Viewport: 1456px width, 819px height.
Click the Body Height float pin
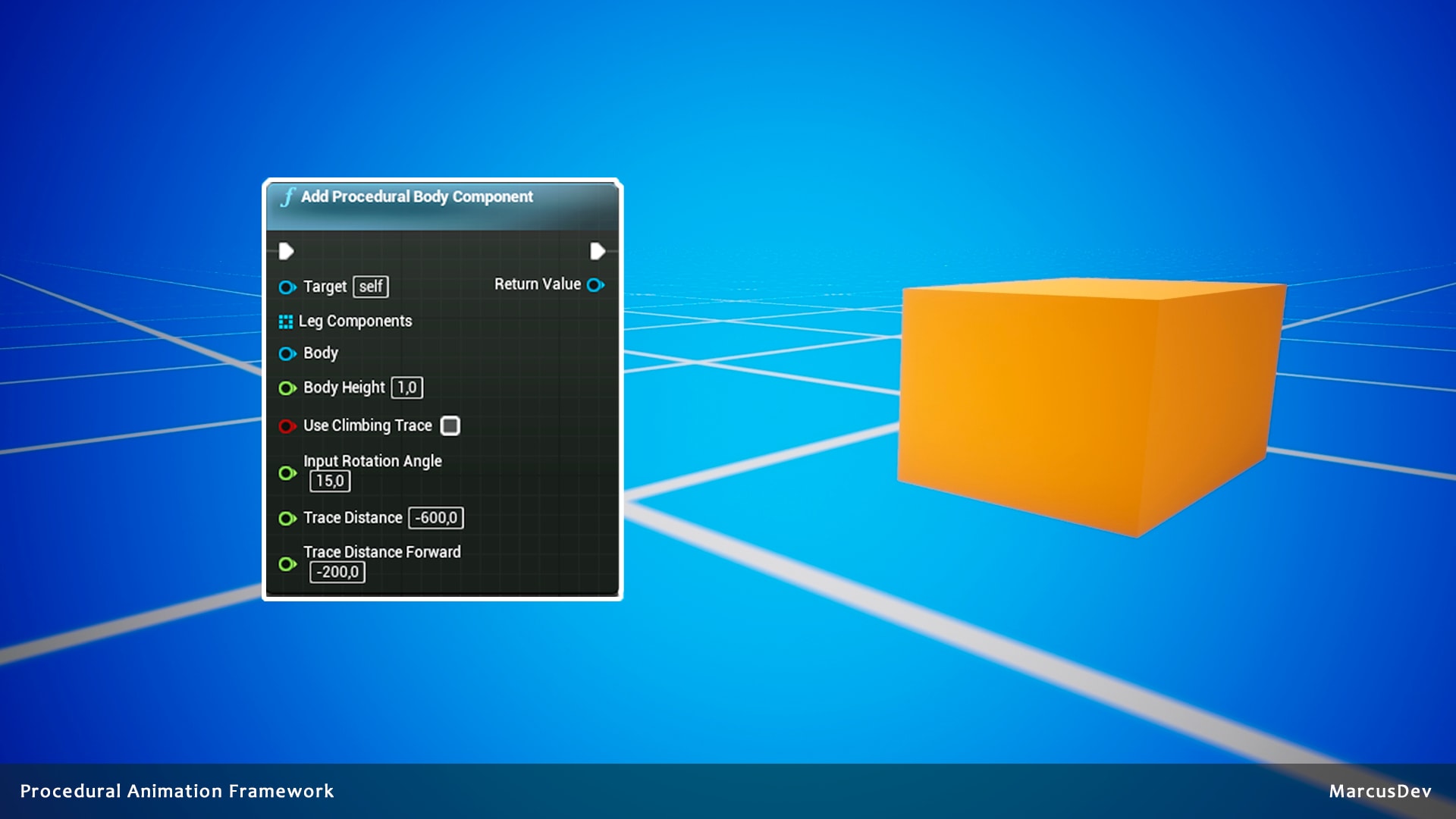(x=287, y=388)
